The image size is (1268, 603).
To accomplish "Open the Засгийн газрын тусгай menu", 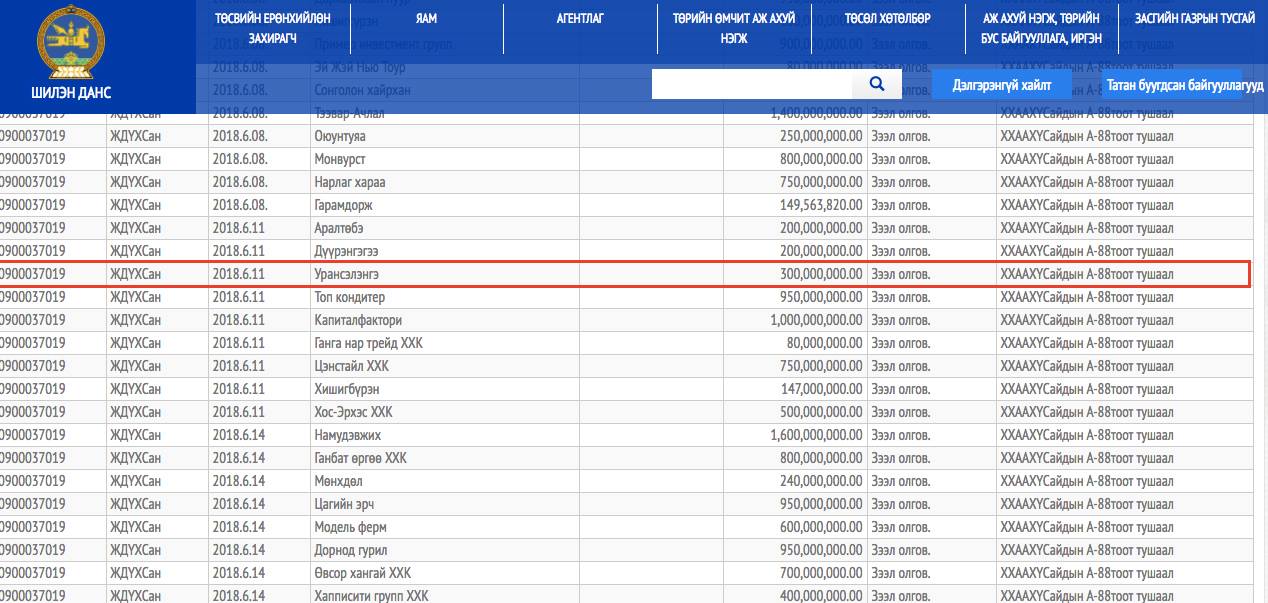I will pyautogui.click(x=1195, y=18).
